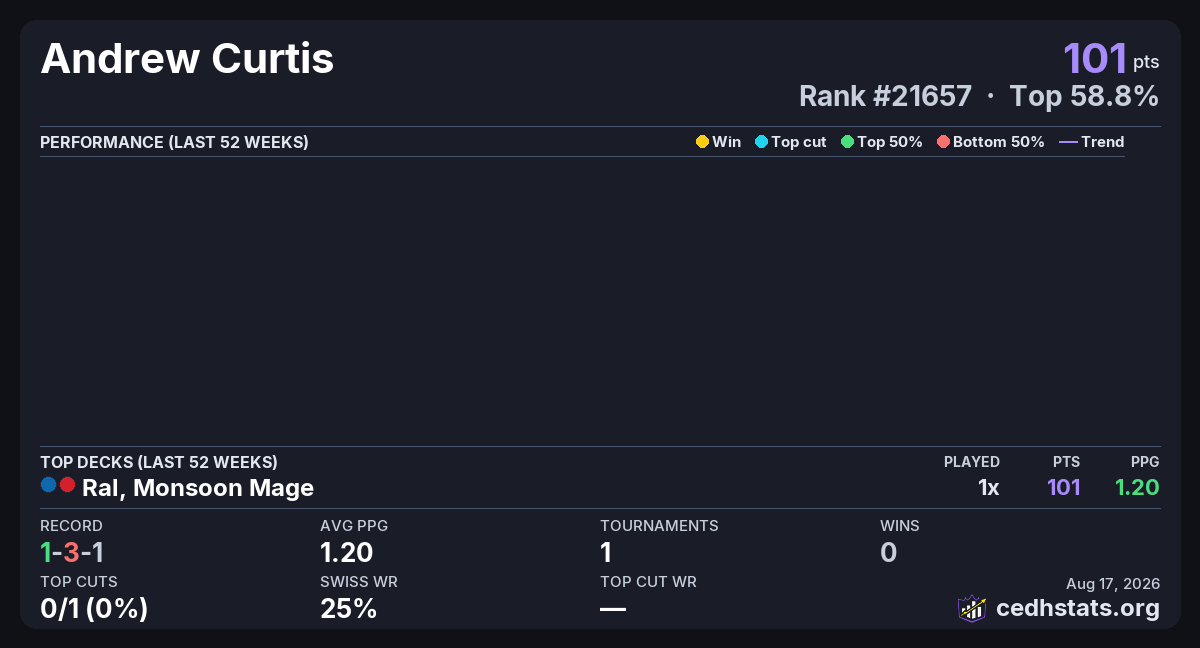1200x648 pixels.
Task: Click the PPG column header
Action: [x=1145, y=462]
